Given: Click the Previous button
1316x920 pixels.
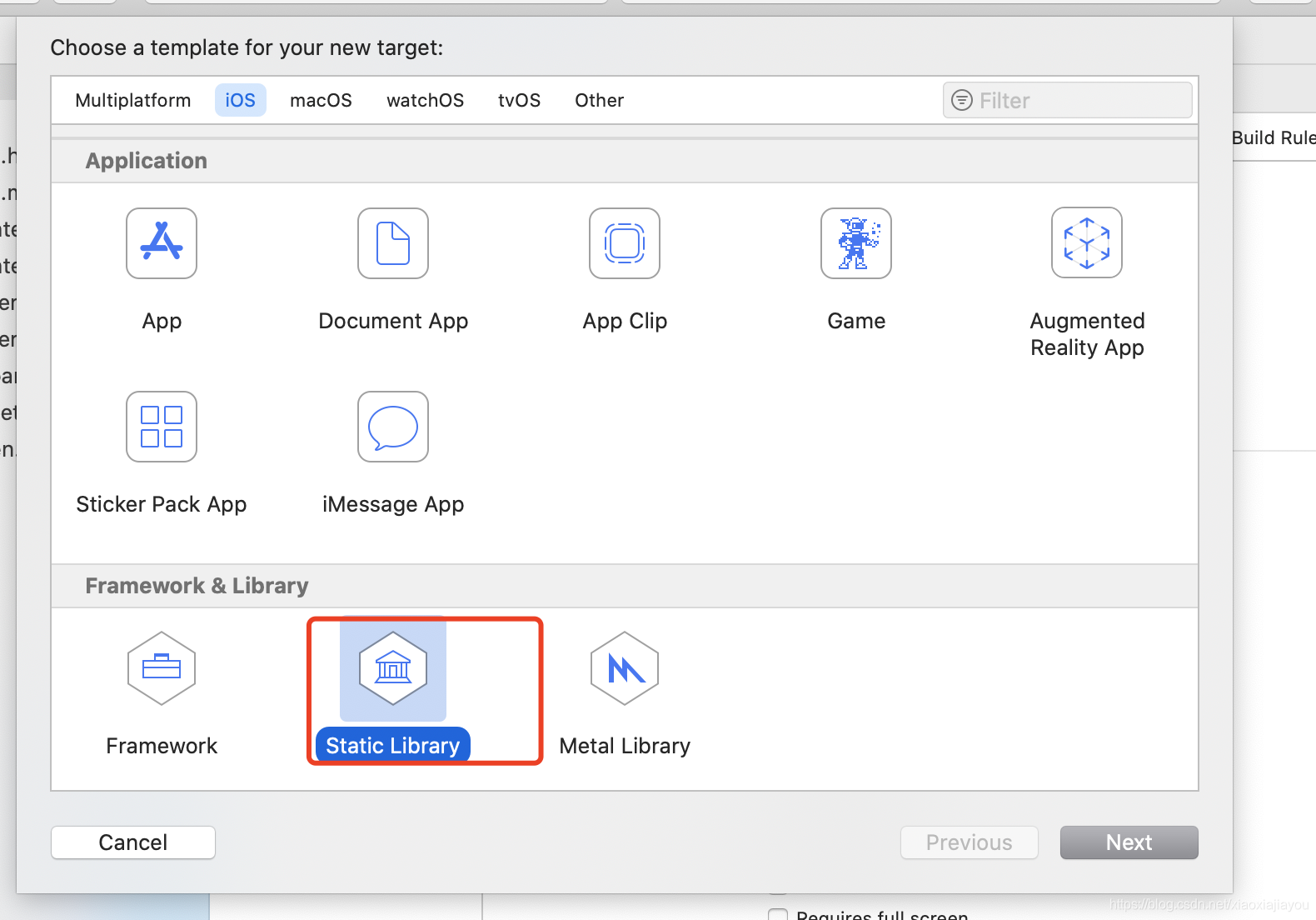Looking at the screenshot, I should point(970,842).
